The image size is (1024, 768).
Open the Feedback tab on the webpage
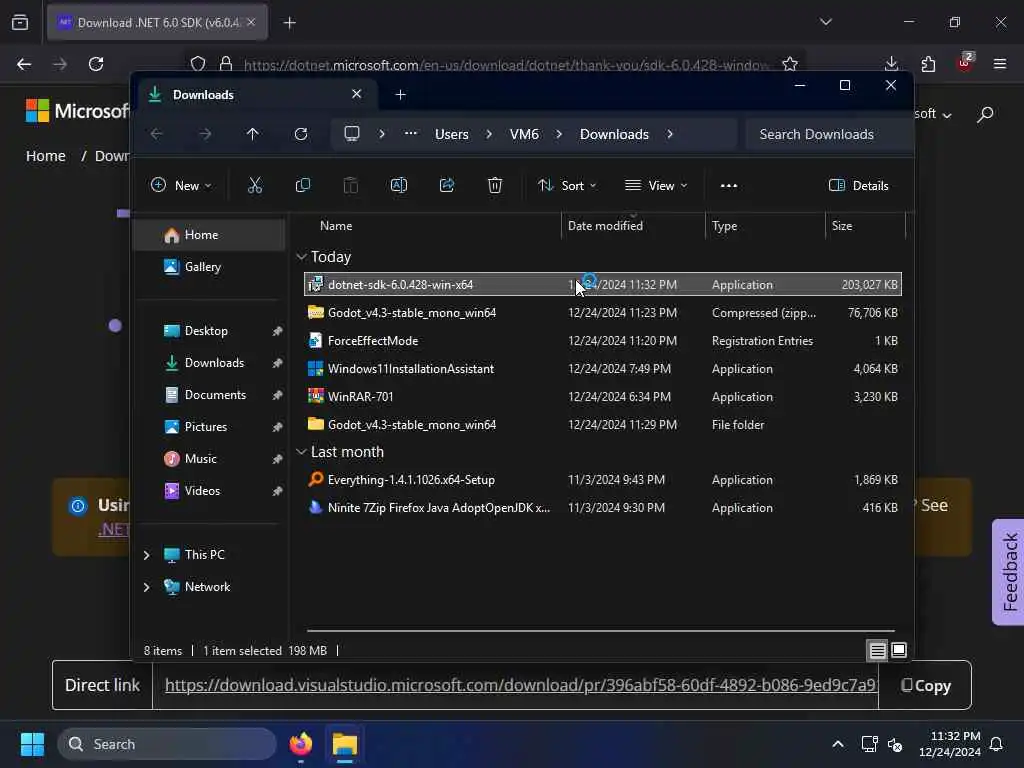click(1008, 572)
